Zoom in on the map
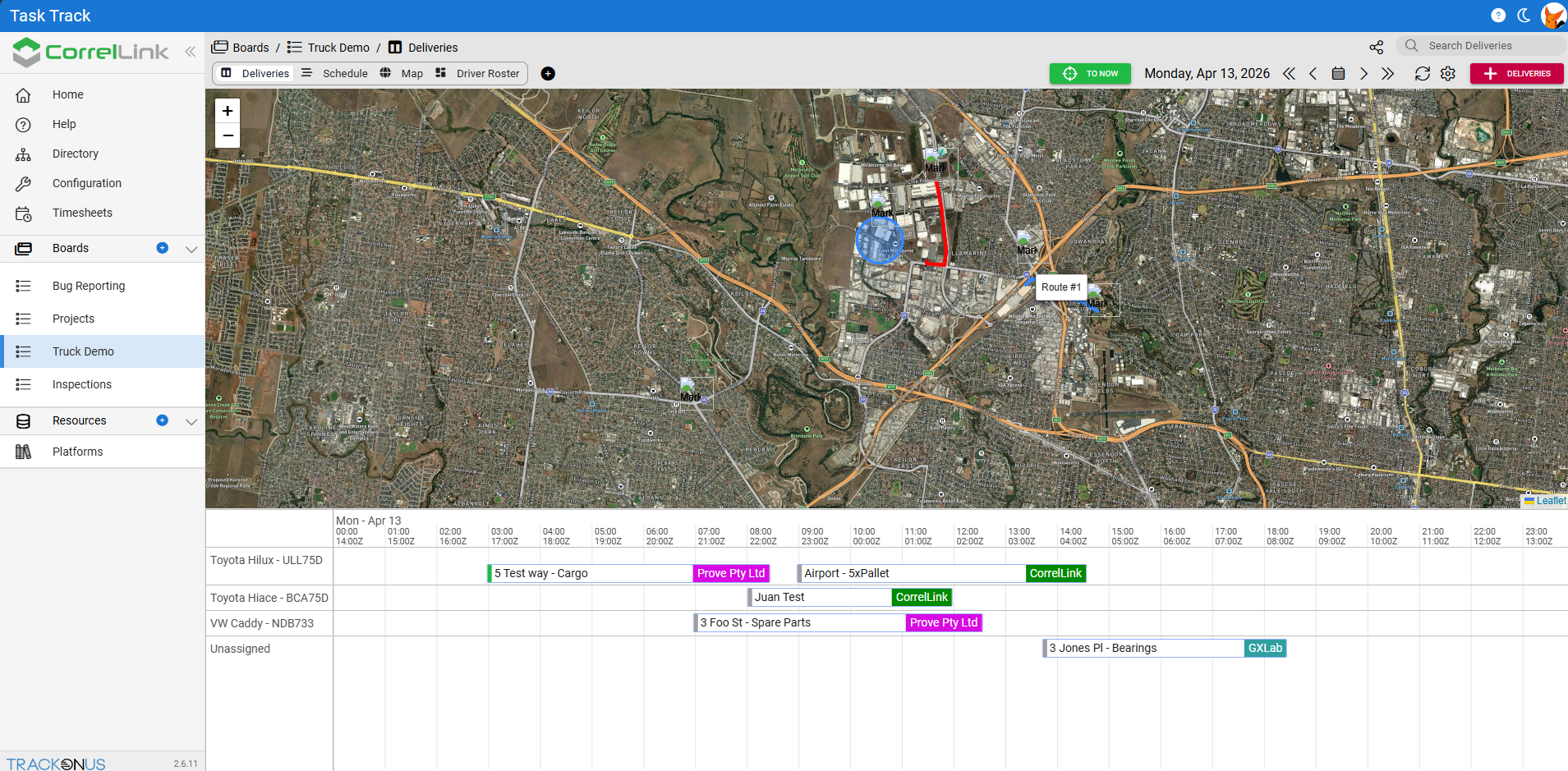This screenshot has height=771, width=1568. click(228, 111)
